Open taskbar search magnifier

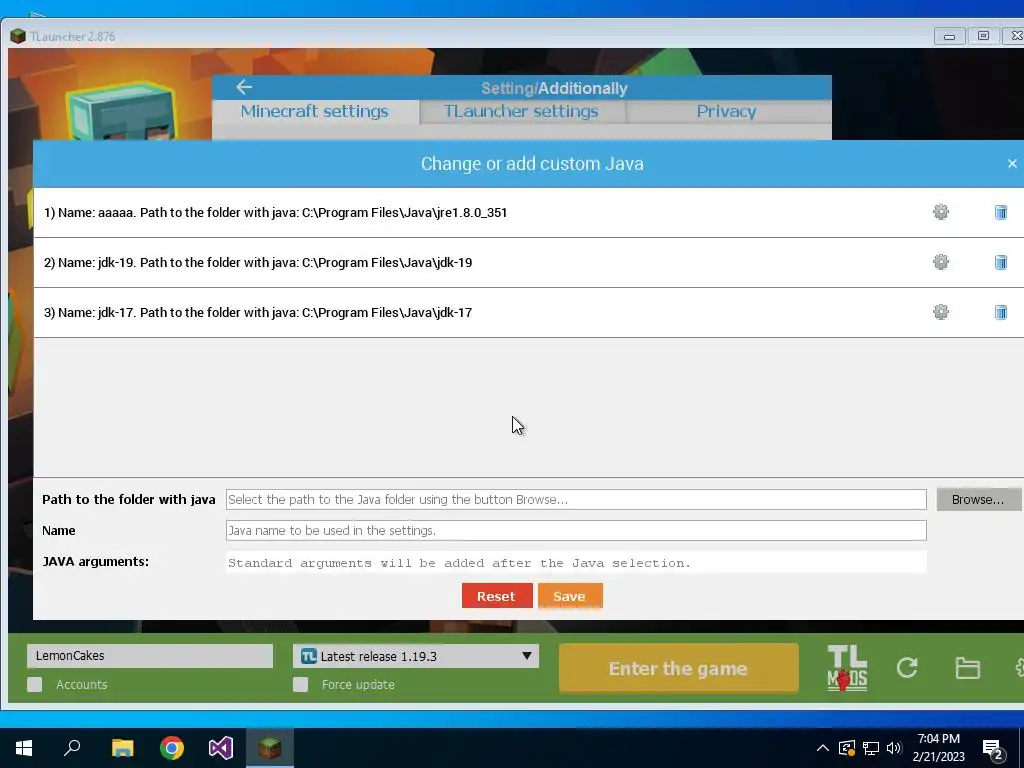pyautogui.click(x=72, y=747)
